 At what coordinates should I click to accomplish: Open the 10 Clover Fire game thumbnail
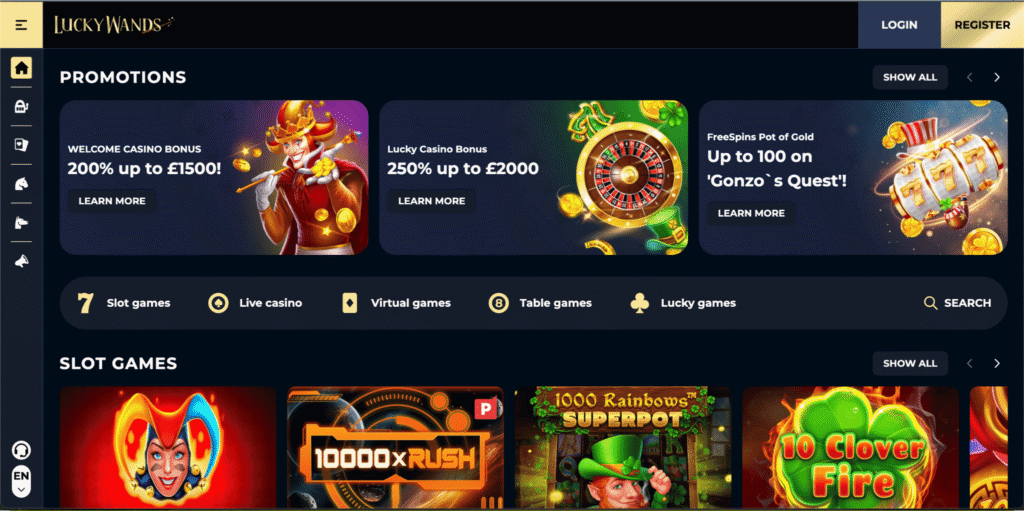pyautogui.click(x=850, y=448)
